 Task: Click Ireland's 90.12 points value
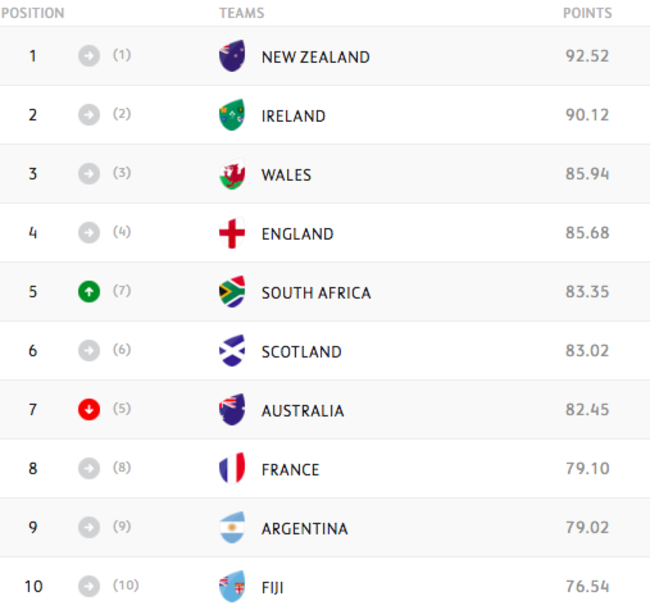[586, 115]
